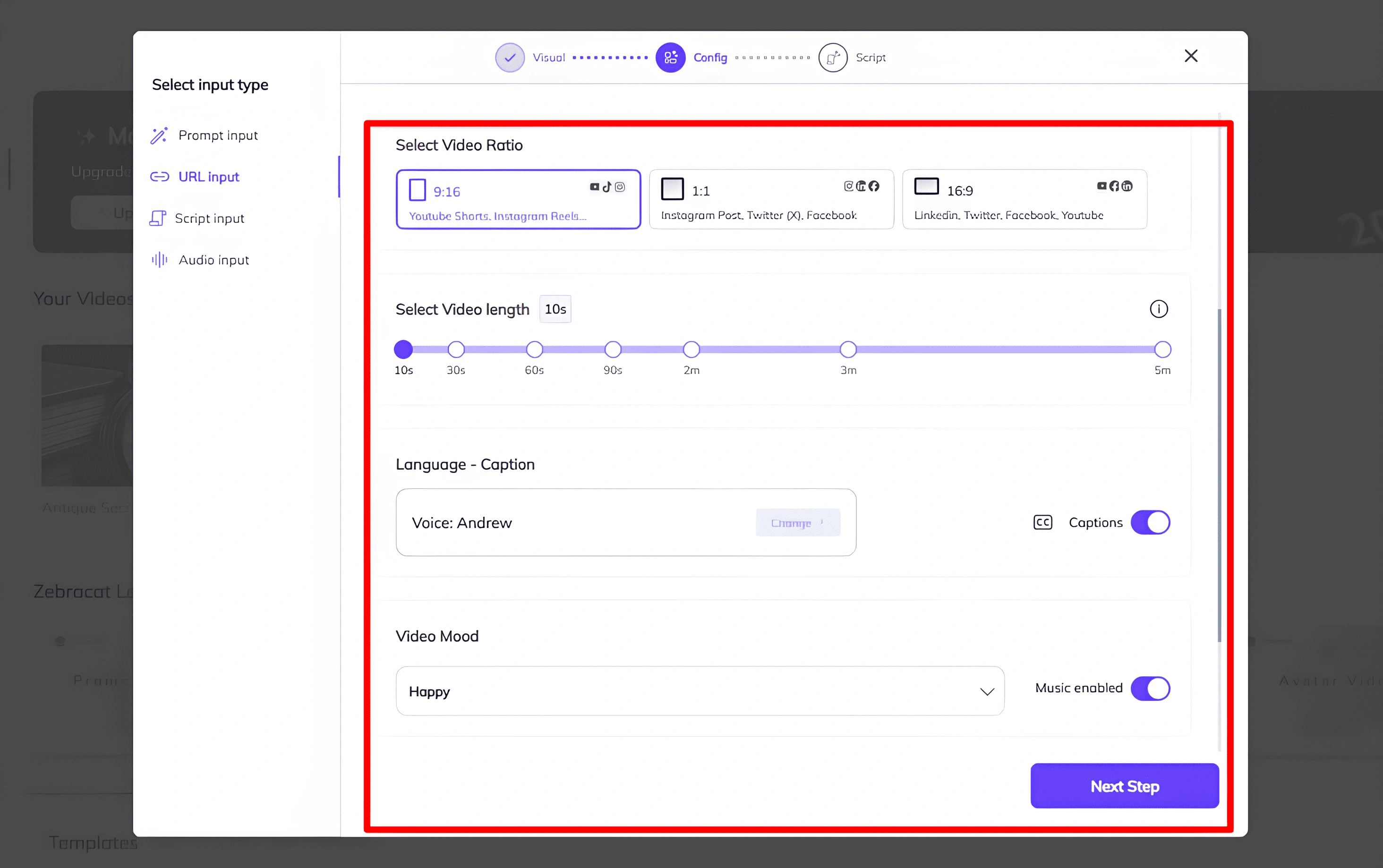Click the Config step icon
The width and height of the screenshot is (1383, 868).
click(671, 58)
